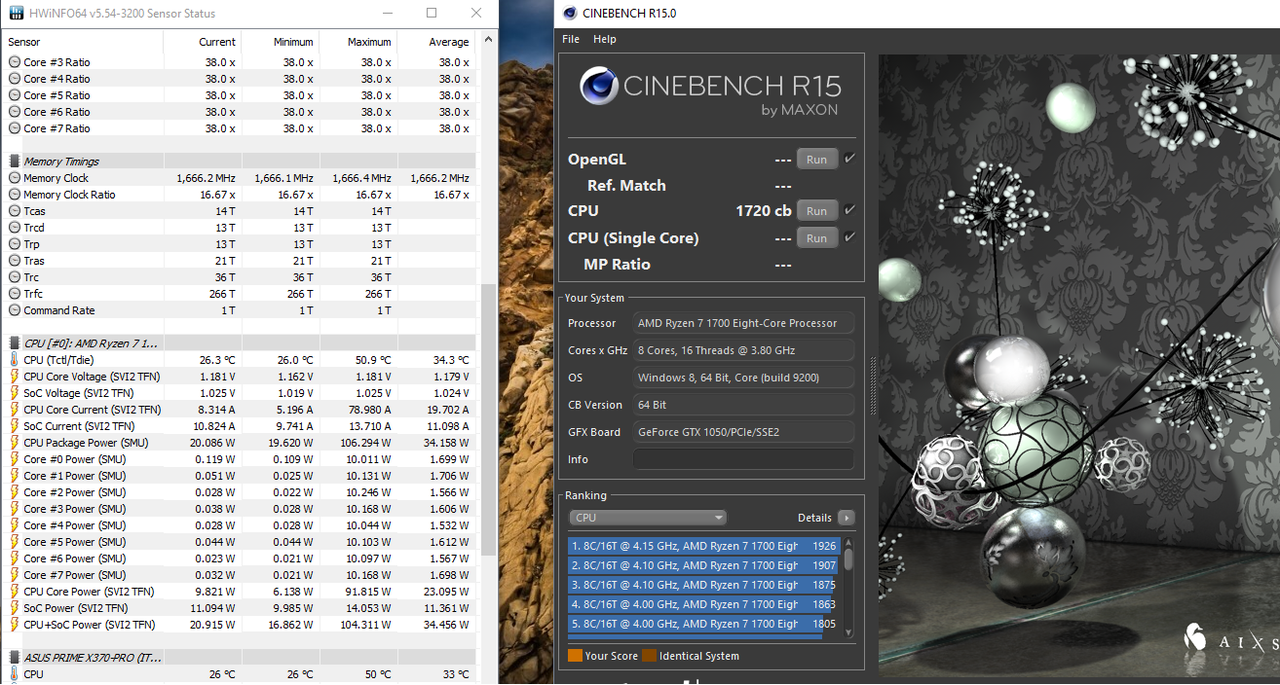Click the Trcd row label
Image resolution: width=1280 pixels, height=685 pixels.
click(x=34, y=227)
